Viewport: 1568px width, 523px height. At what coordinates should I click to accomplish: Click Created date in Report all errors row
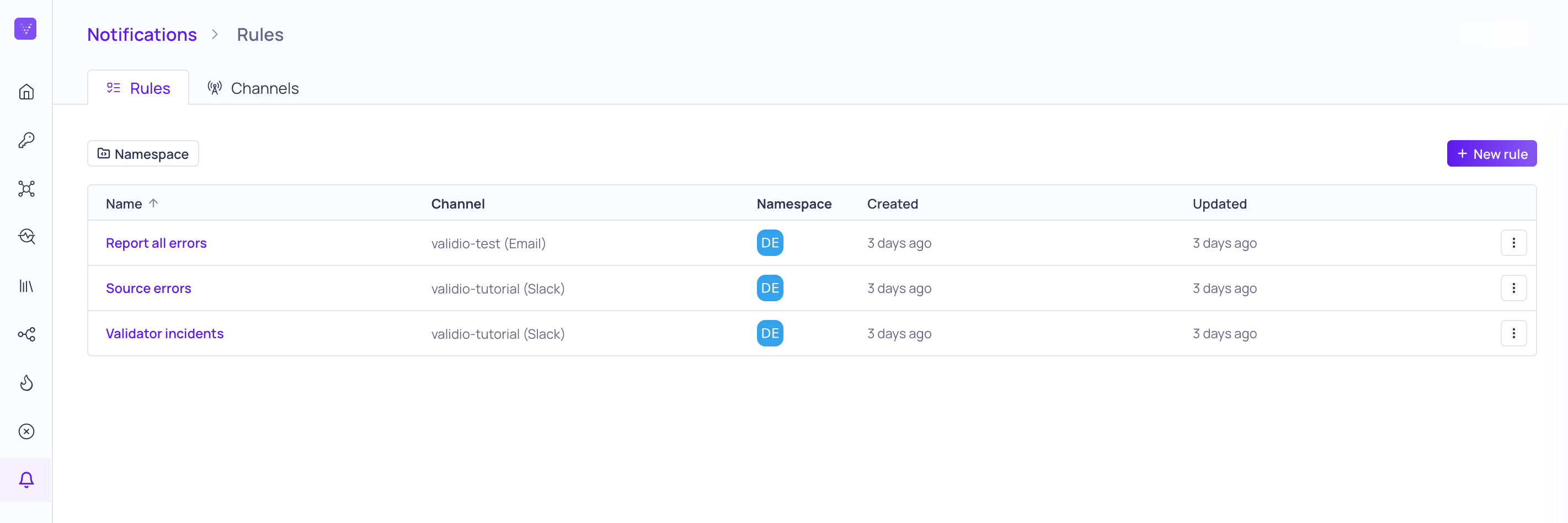coord(899,243)
